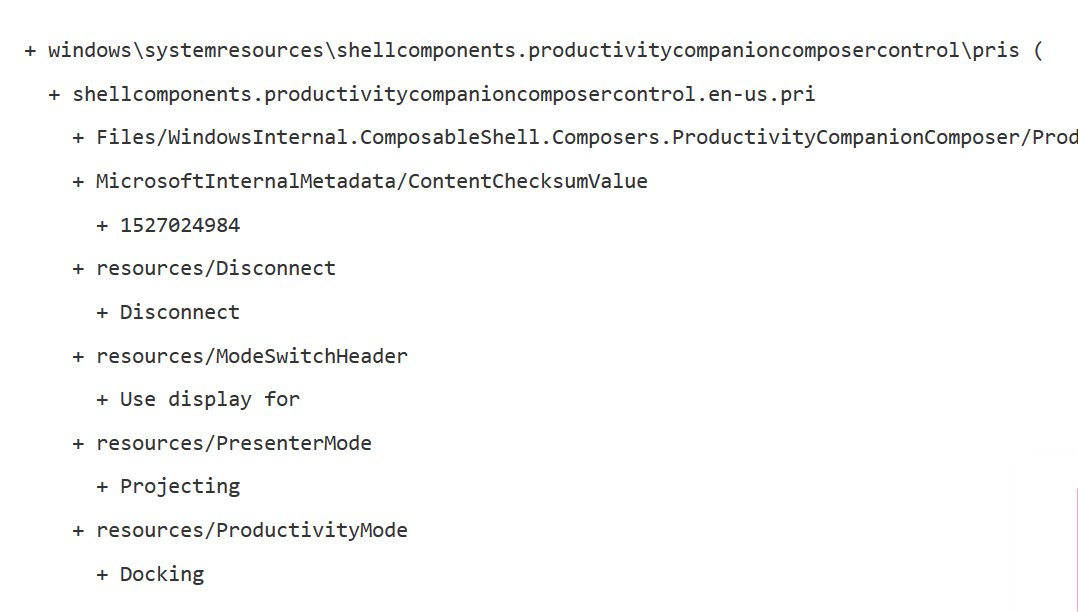Screen dimensions: 1078x612
Task: Toggle plus sign before resources/ModeSwitchHeader
Action: click(x=78, y=356)
